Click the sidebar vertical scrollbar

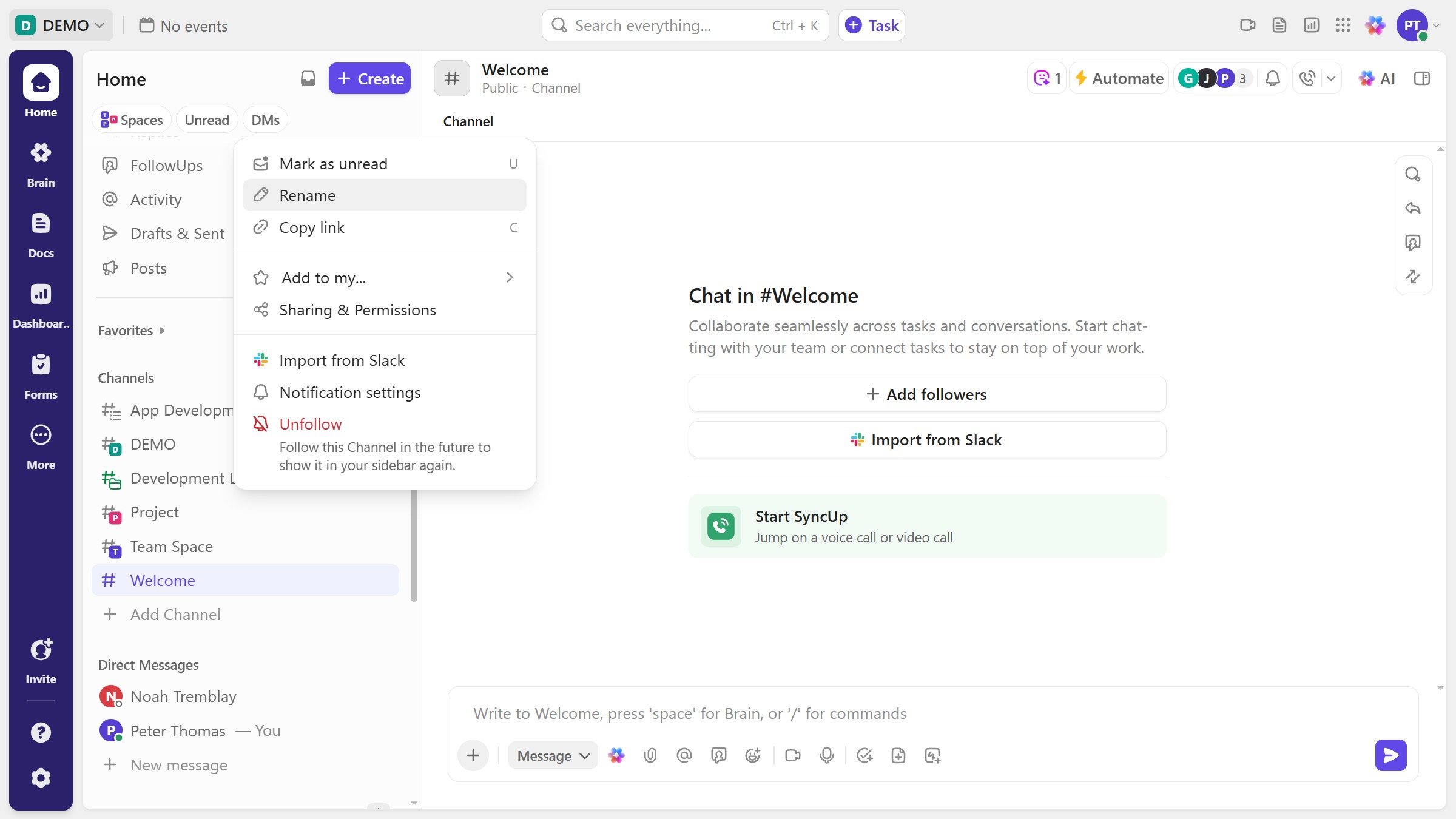coord(414,545)
